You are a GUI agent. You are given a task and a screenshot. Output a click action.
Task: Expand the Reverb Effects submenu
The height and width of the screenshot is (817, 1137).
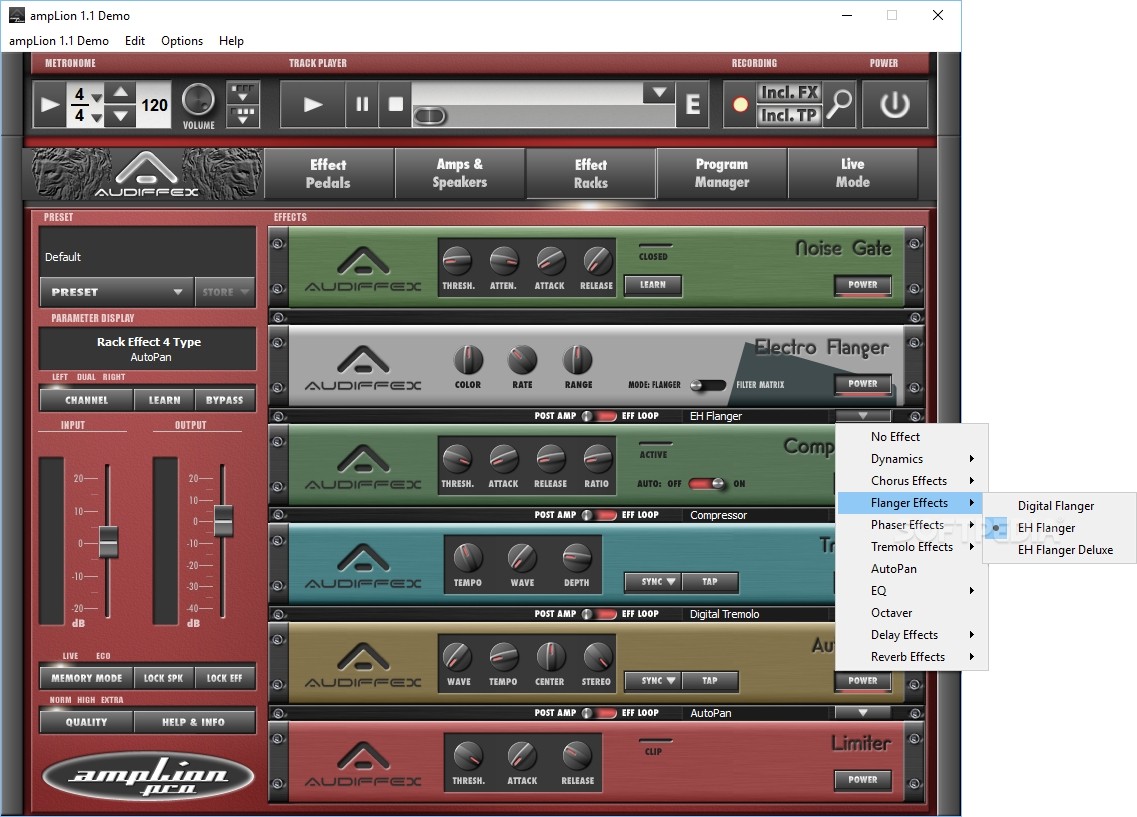click(911, 657)
